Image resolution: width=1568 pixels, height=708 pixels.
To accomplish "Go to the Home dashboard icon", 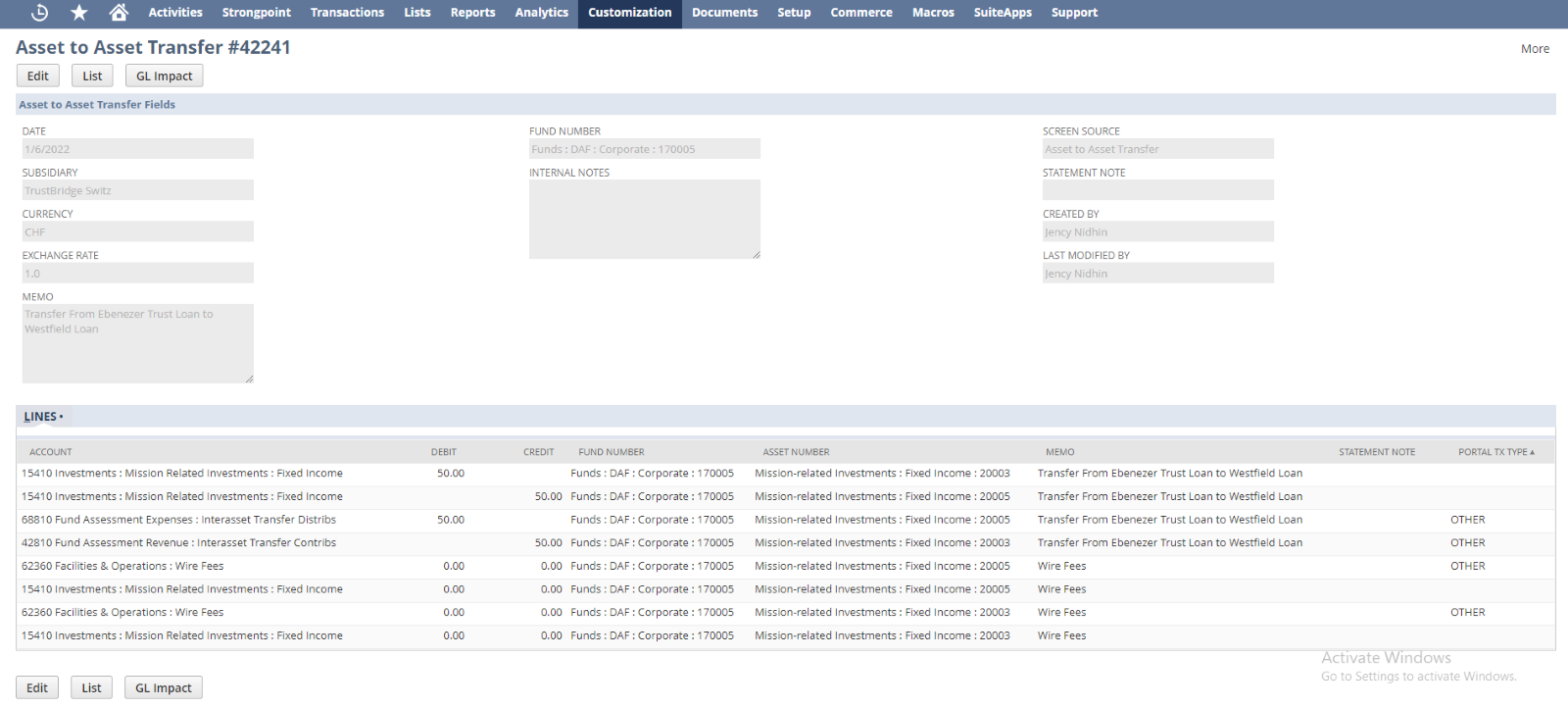I will (x=119, y=13).
